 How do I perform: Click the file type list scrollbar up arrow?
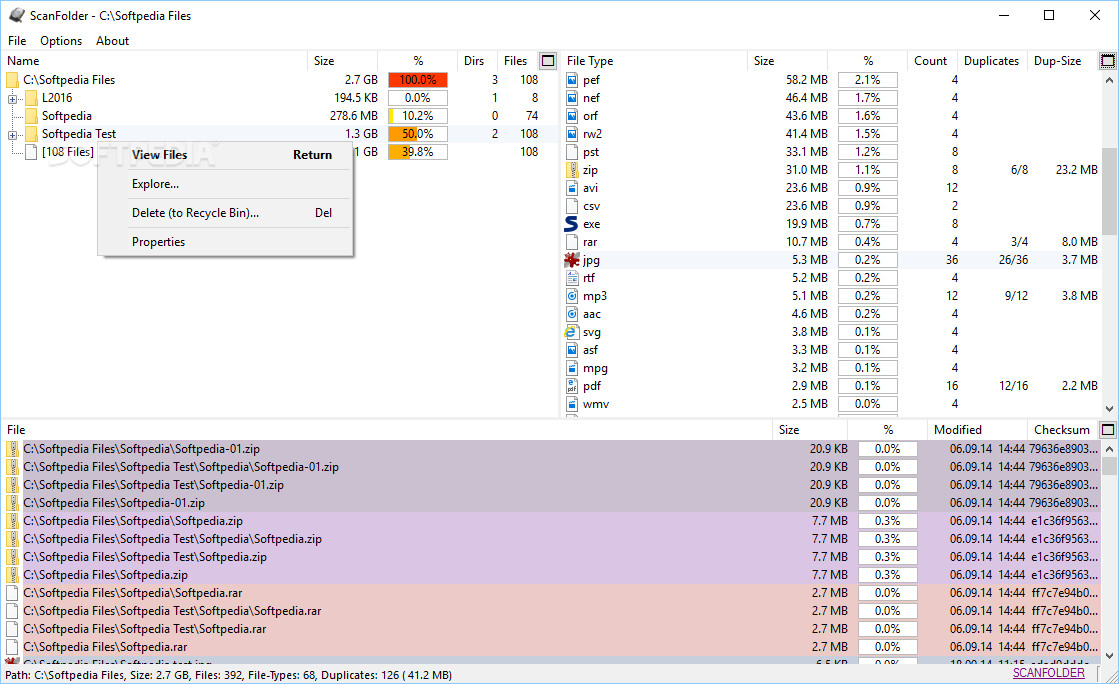click(1110, 81)
